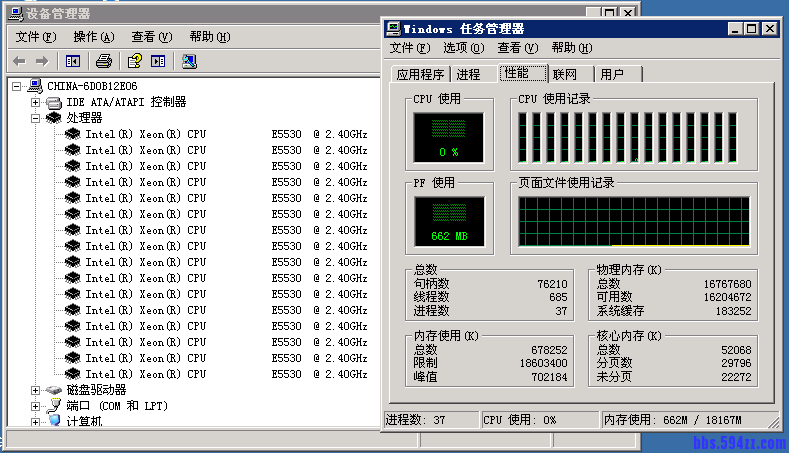Open 帮助(H) menu in Task Manager
This screenshot has width=789, height=453.
coord(572,48)
